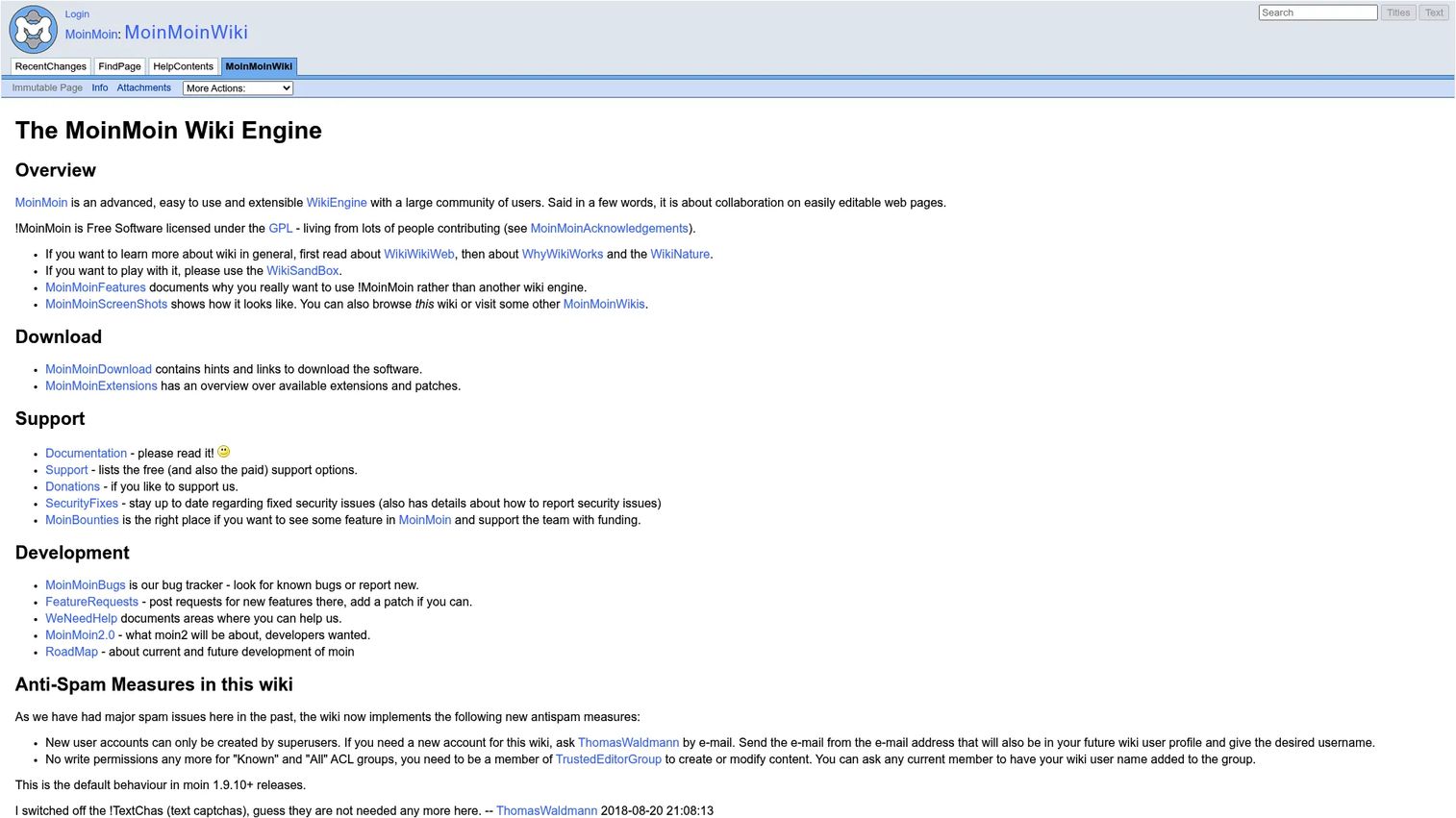Open the WhyWikiWorks link
This screenshot has height=818, width=1456.
pyautogui.click(x=563, y=255)
